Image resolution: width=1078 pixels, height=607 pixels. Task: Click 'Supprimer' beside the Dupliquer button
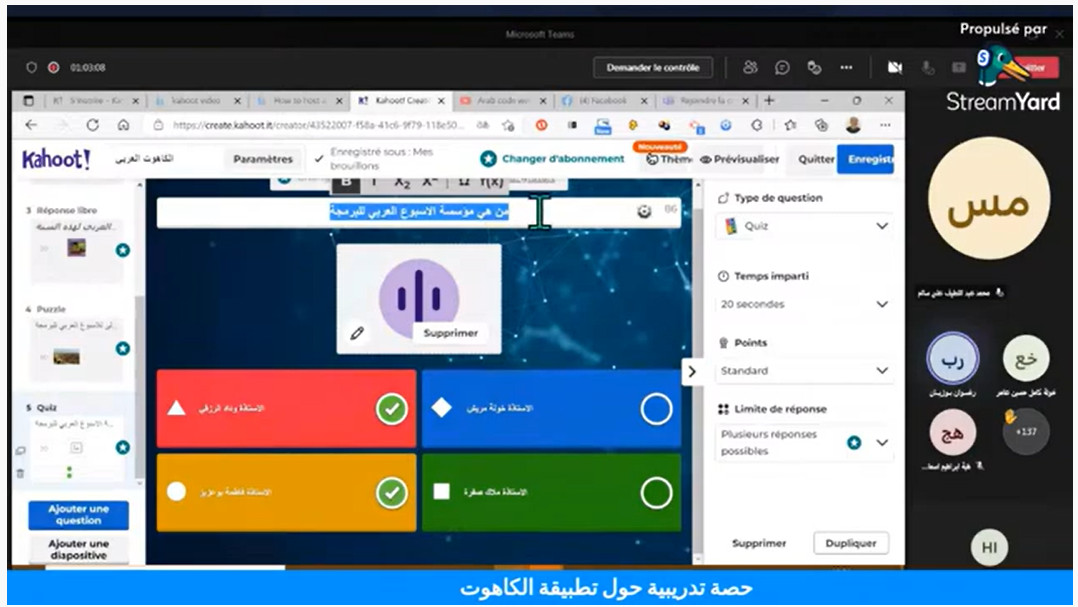pos(759,543)
